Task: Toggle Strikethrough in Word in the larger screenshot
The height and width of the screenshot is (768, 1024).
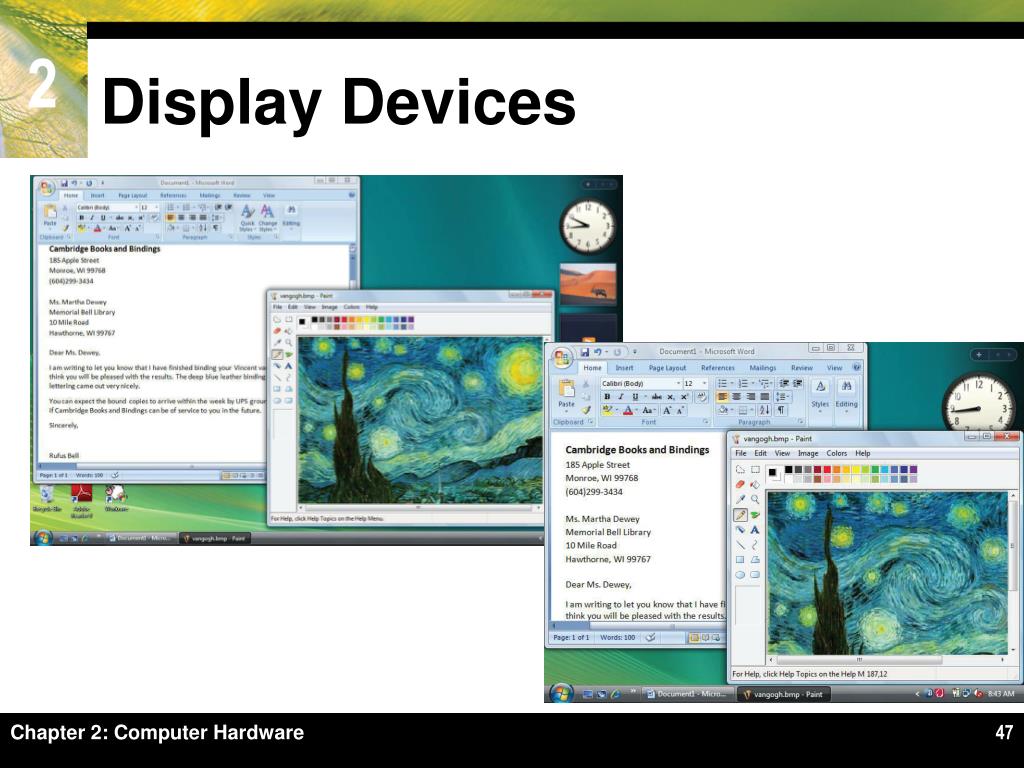Action: click(x=657, y=396)
